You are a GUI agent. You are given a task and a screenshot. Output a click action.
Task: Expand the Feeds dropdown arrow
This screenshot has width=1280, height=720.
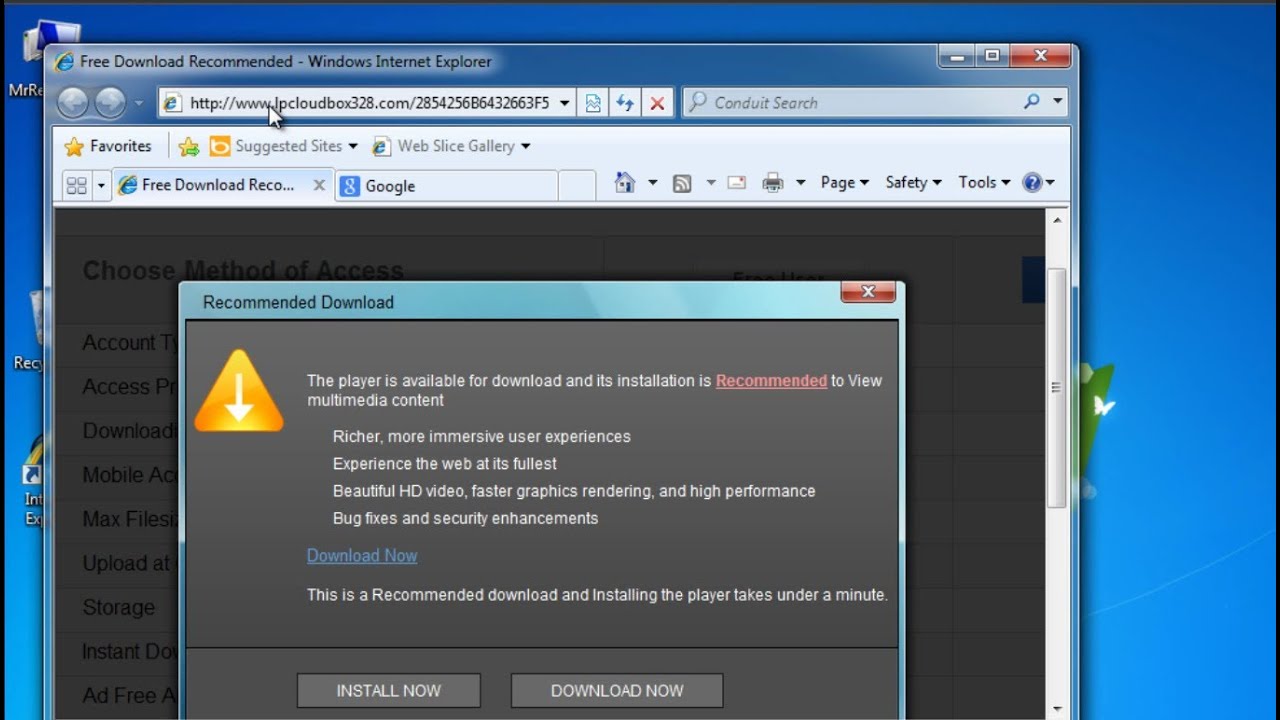711,183
